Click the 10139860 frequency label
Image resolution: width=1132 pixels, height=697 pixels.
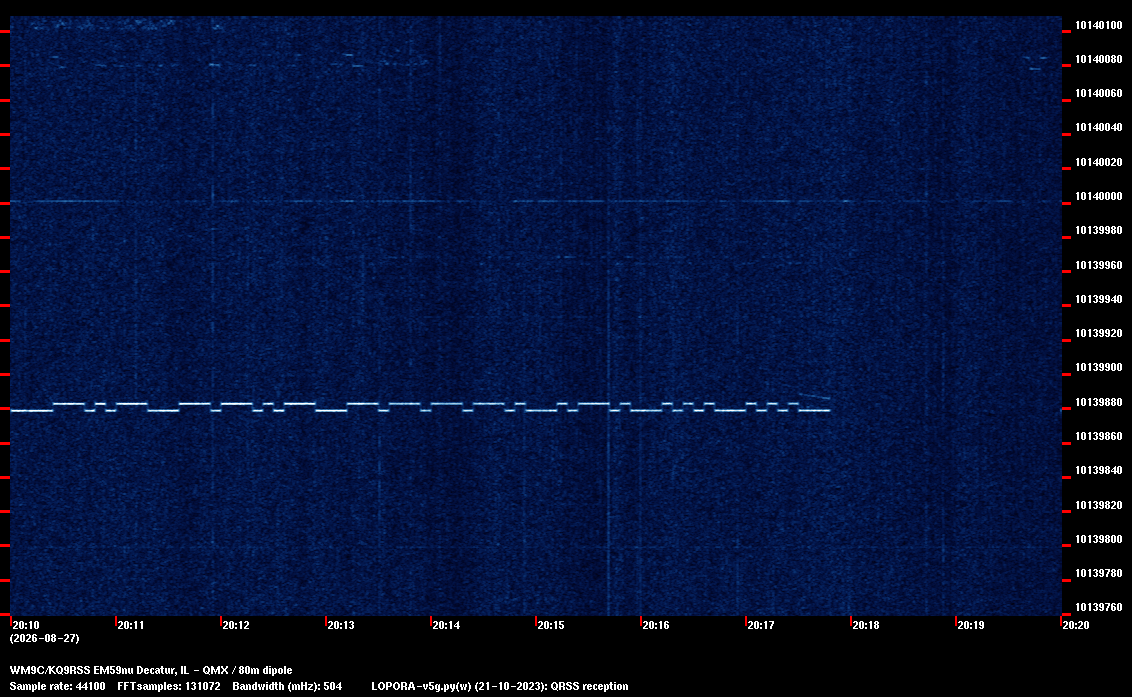pos(1099,436)
